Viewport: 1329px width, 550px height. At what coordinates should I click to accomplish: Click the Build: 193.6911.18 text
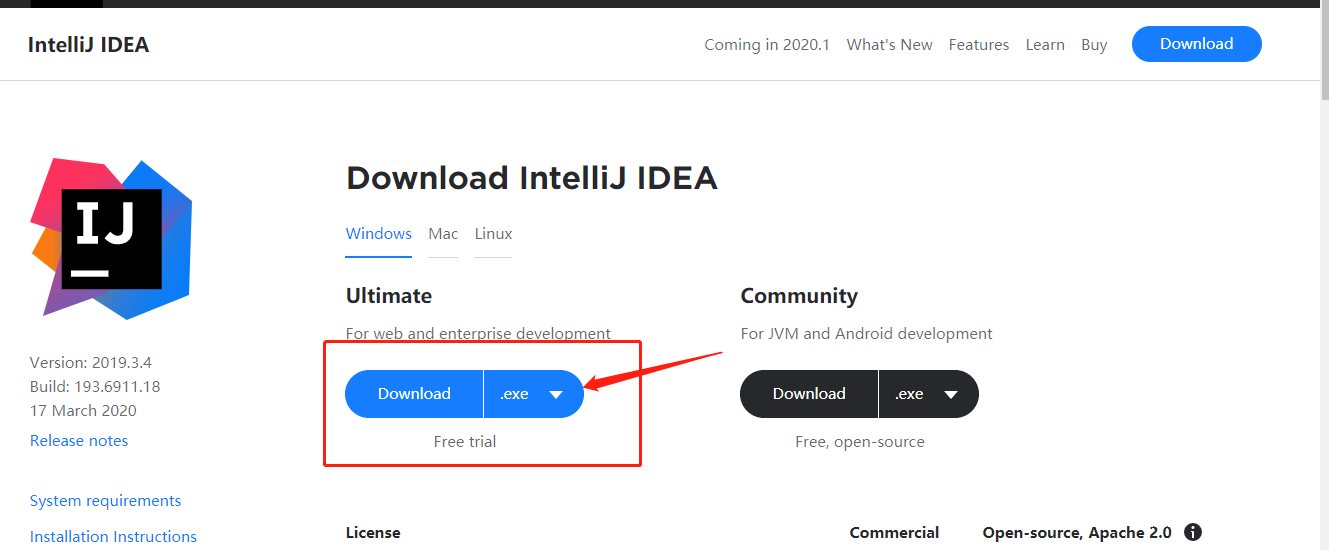tap(95, 387)
